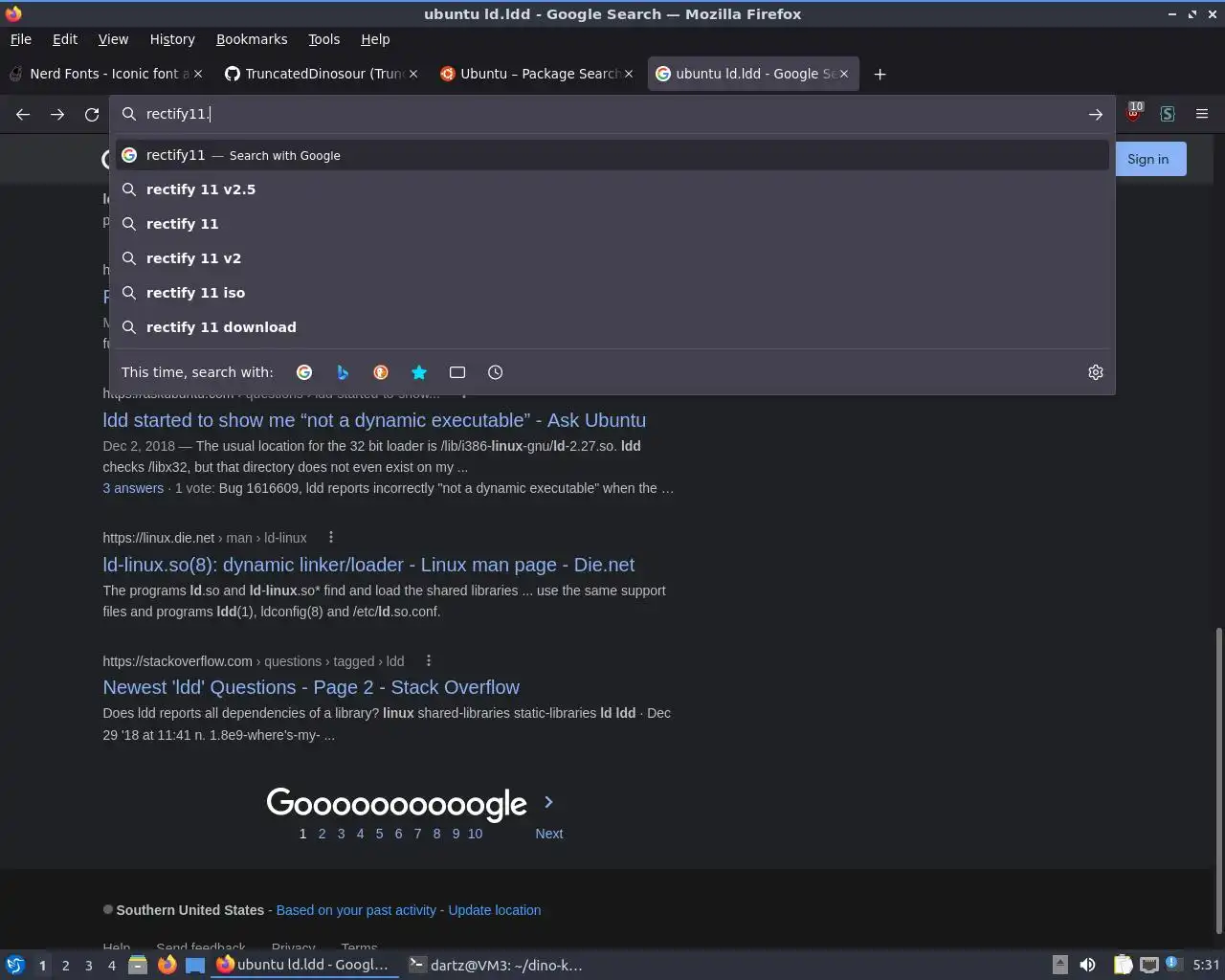The height and width of the screenshot is (980, 1225).
Task: Click into the address bar text field
Action: [612, 114]
